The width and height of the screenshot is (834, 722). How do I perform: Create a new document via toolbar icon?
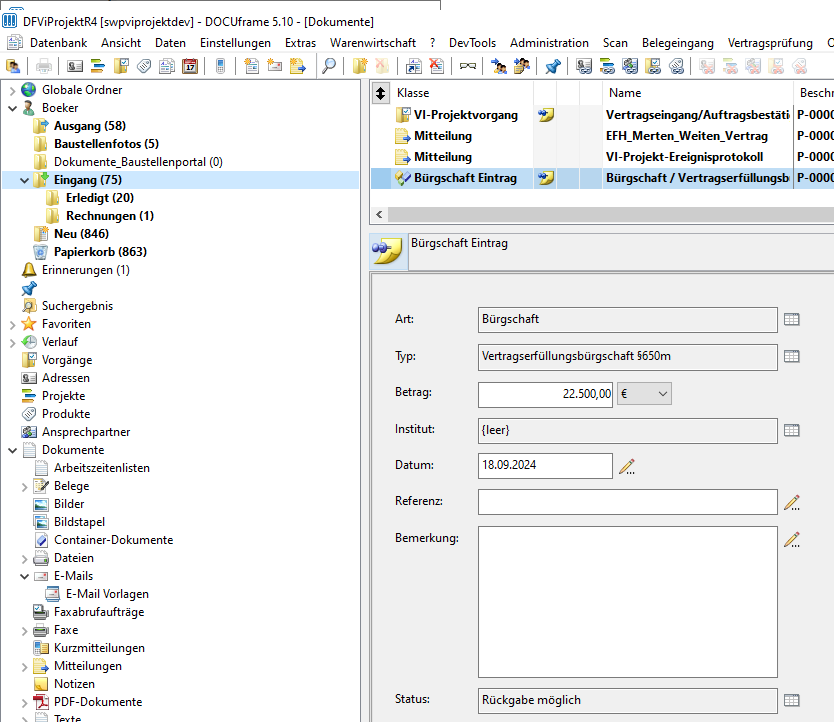252,67
